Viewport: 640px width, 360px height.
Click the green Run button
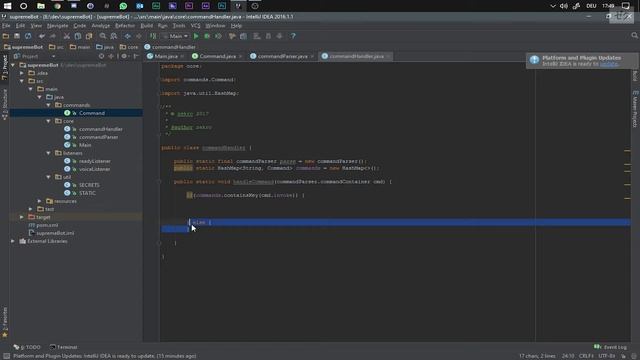point(196,36)
